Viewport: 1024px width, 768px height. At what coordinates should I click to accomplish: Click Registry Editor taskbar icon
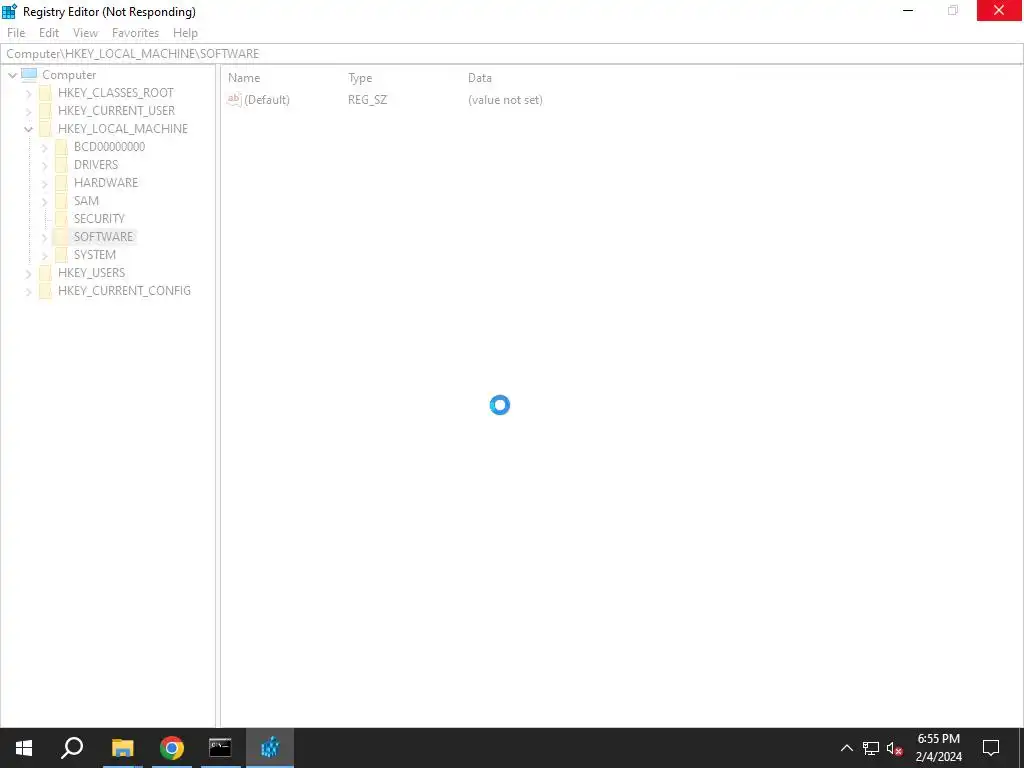coord(270,748)
